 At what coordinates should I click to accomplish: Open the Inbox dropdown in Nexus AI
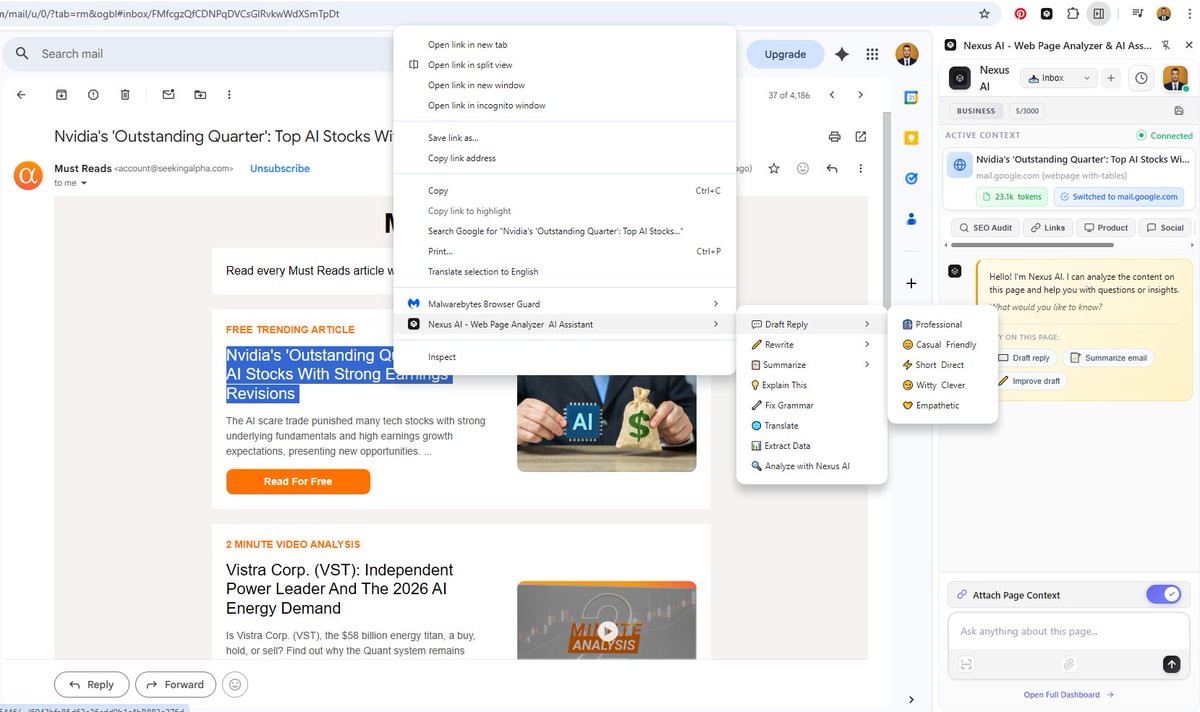point(1058,78)
